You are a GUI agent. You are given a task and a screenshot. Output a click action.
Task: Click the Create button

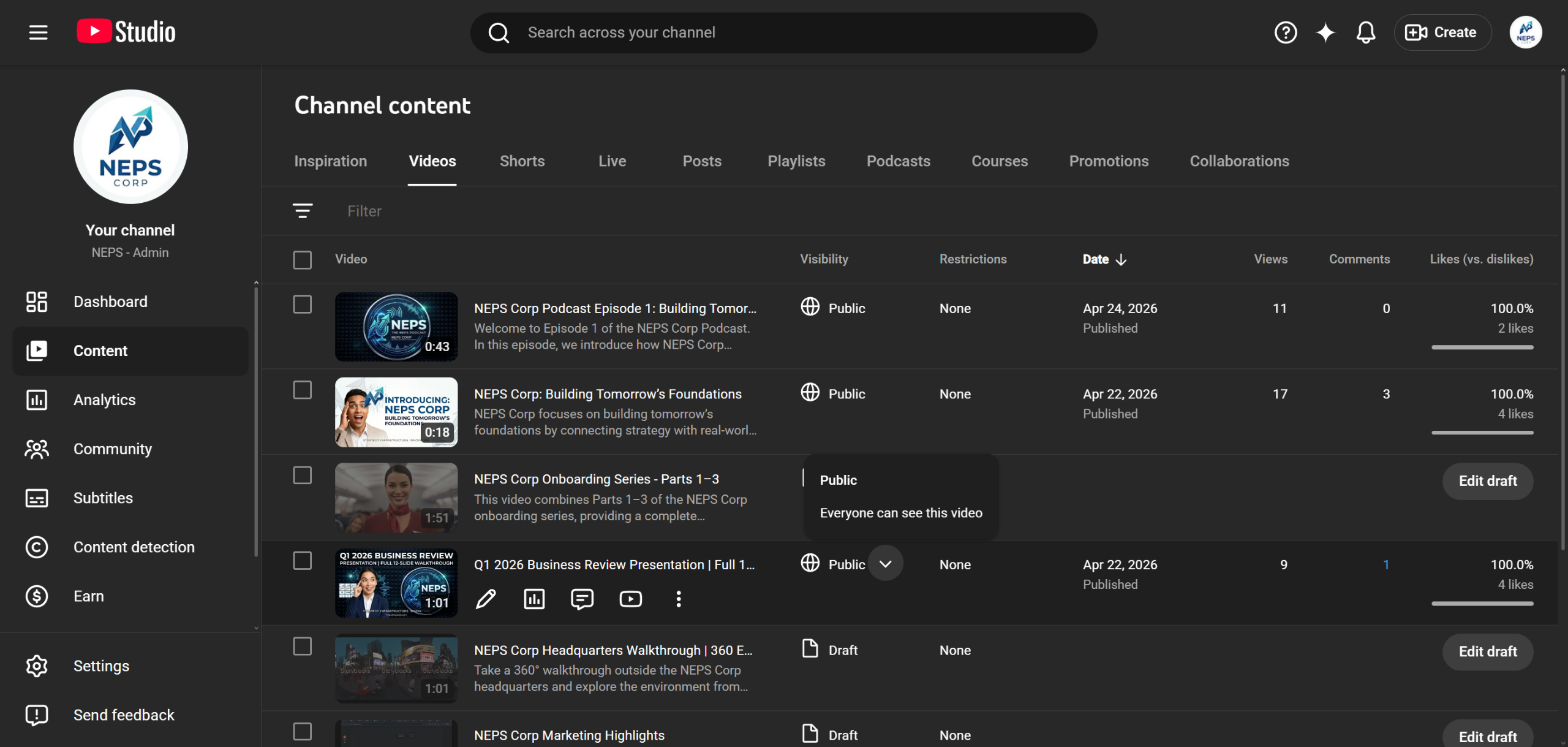[1442, 32]
